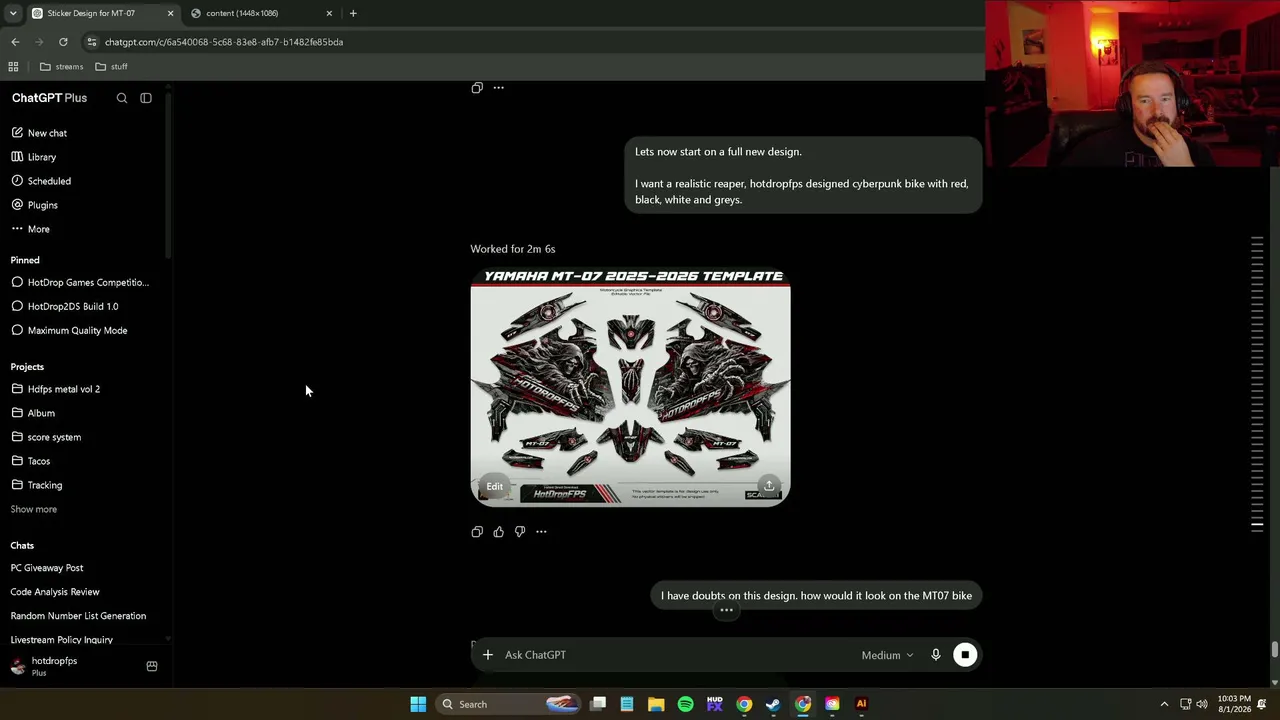The width and height of the screenshot is (1280, 720).
Task: Launch Steam from the taskbar
Action: [x=773, y=704]
